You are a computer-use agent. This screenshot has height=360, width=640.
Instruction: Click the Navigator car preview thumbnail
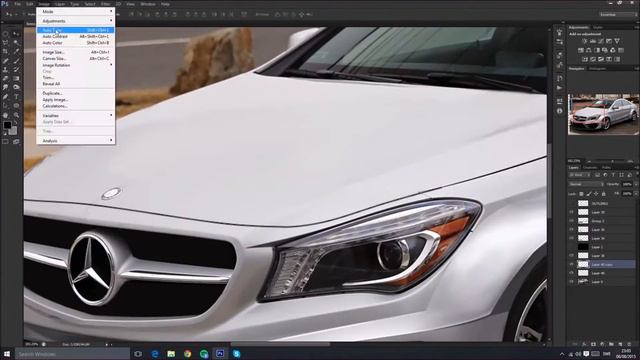pos(603,115)
